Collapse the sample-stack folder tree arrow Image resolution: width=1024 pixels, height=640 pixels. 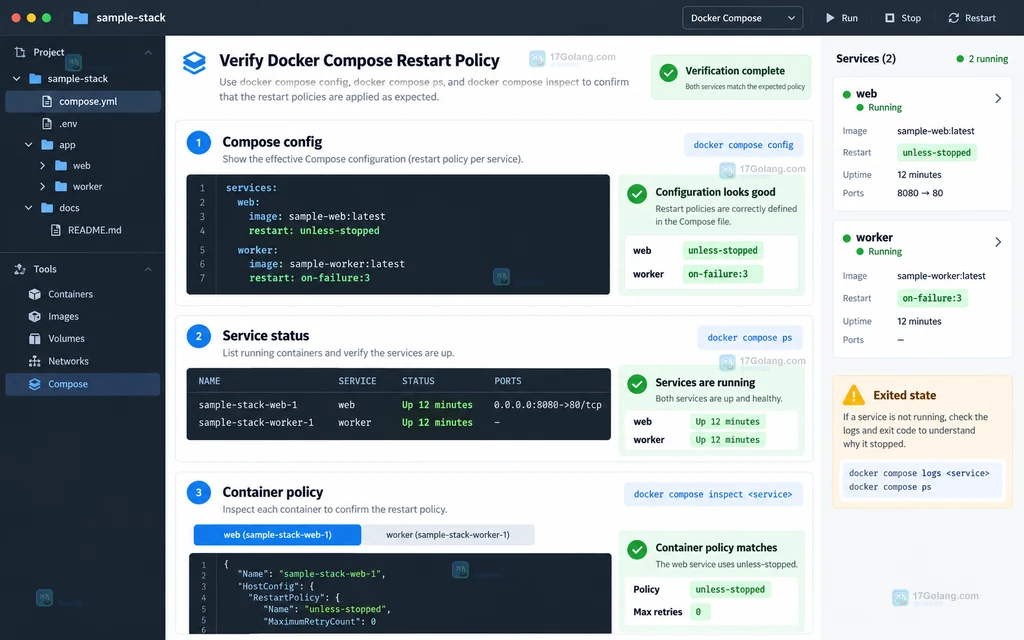coord(16,78)
